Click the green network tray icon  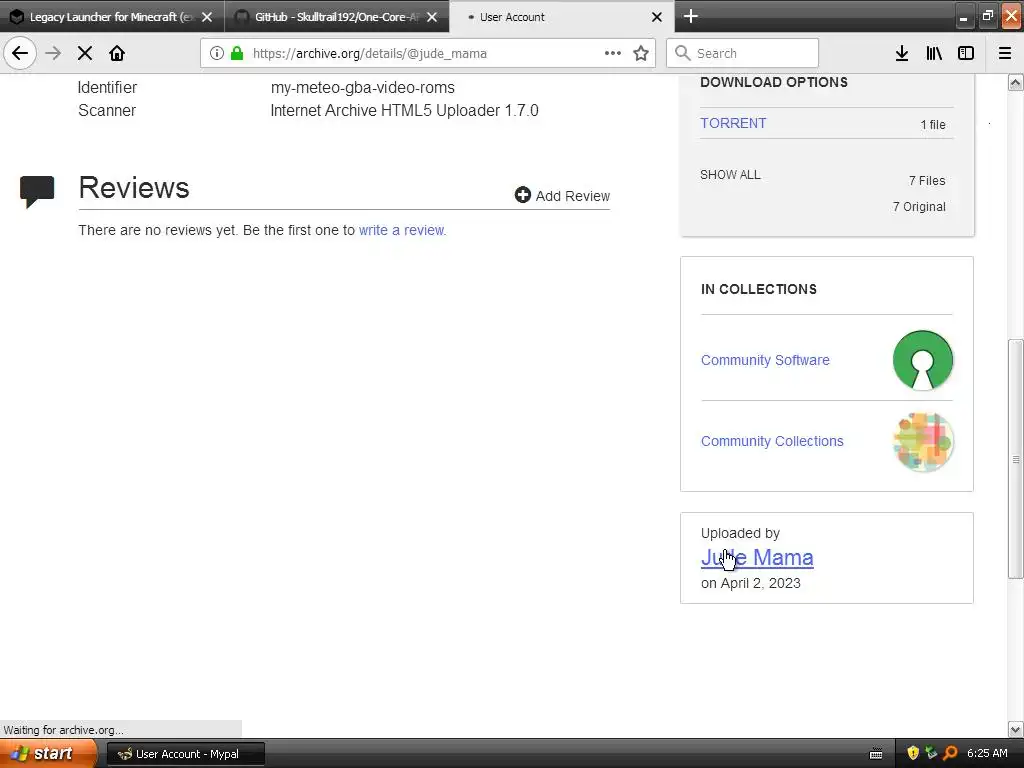[931, 753]
